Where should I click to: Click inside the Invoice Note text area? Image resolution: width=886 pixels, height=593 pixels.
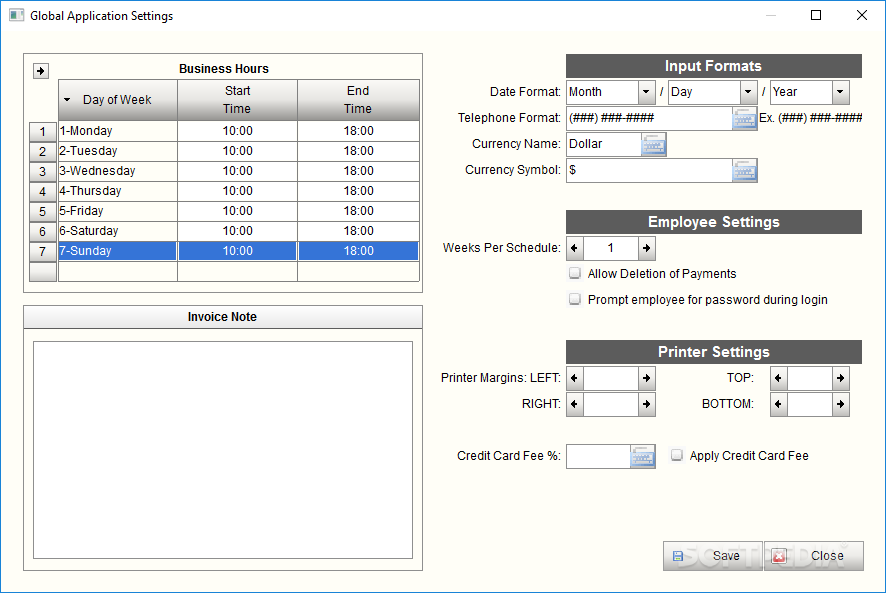point(223,450)
